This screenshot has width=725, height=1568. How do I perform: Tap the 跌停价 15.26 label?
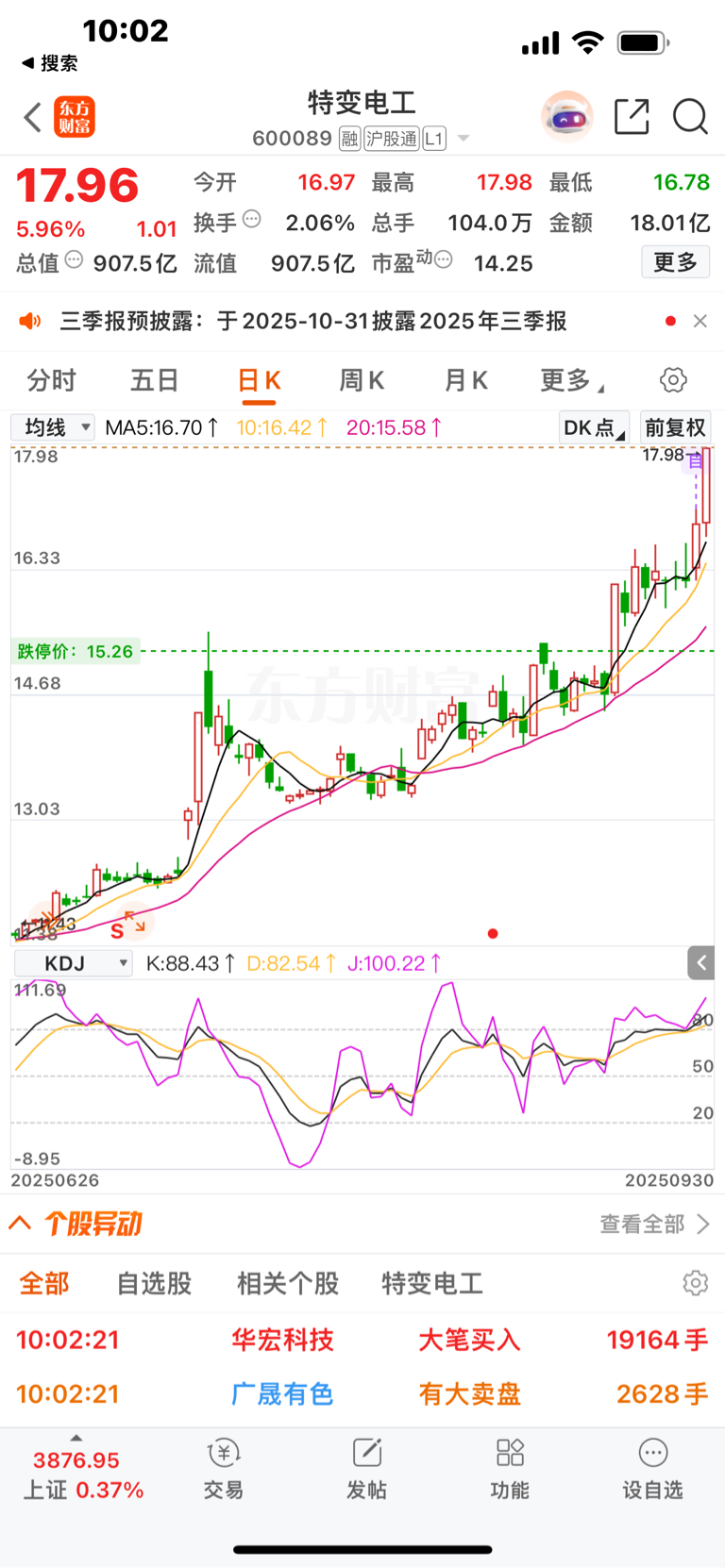[x=76, y=651]
